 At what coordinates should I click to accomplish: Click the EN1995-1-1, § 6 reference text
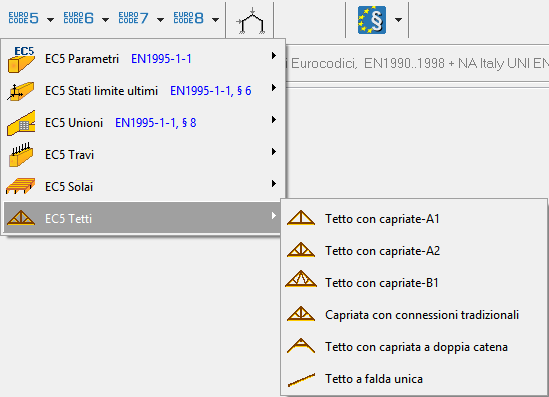[211, 91]
